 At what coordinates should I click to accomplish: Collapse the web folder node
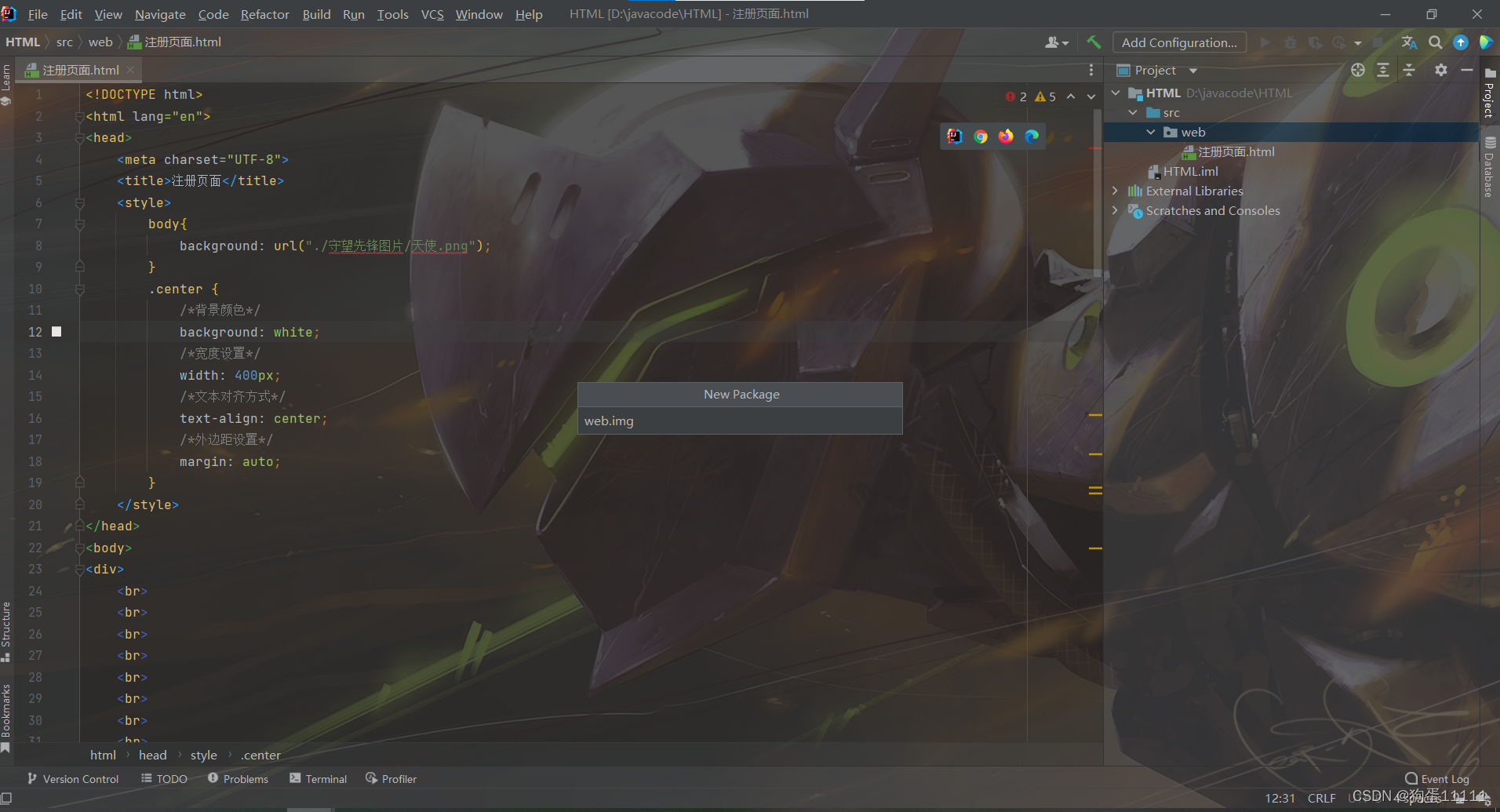coord(1151,132)
